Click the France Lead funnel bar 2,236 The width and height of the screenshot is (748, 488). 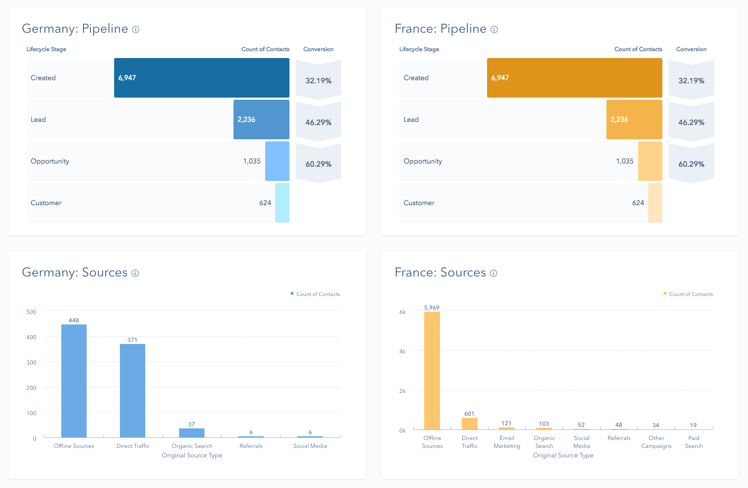click(634, 120)
